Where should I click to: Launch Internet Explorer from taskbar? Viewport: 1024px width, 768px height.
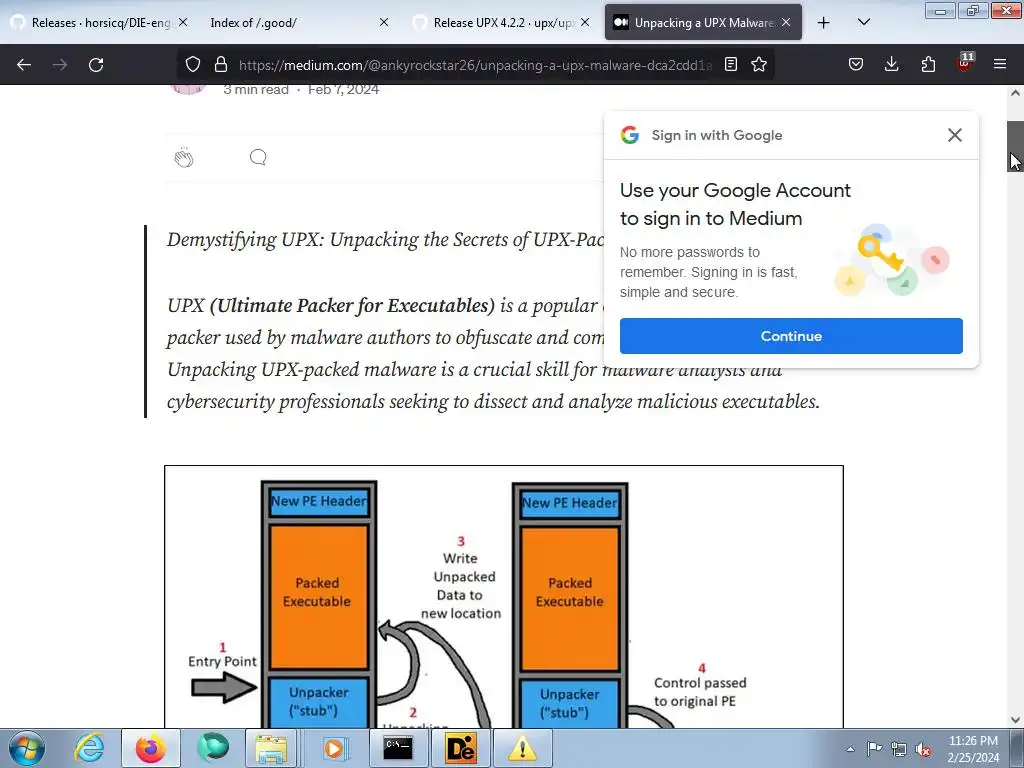tap(89, 748)
